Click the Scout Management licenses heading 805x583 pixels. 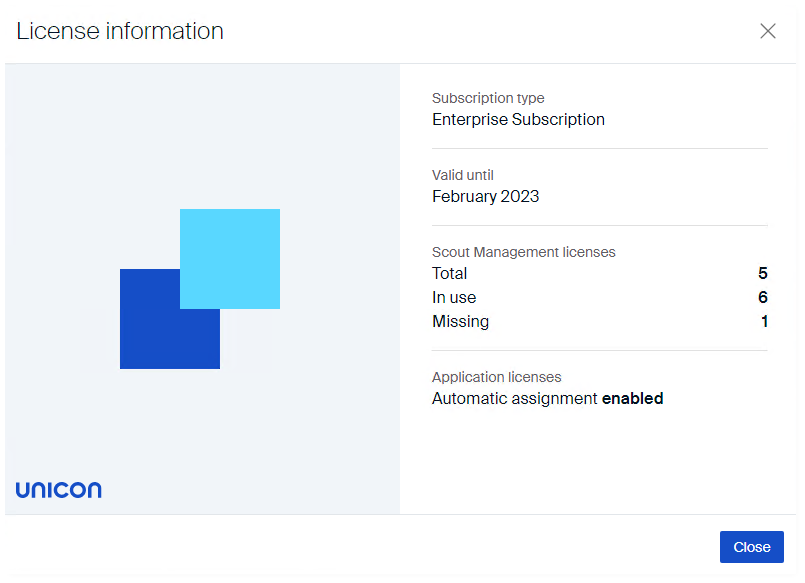coord(523,252)
